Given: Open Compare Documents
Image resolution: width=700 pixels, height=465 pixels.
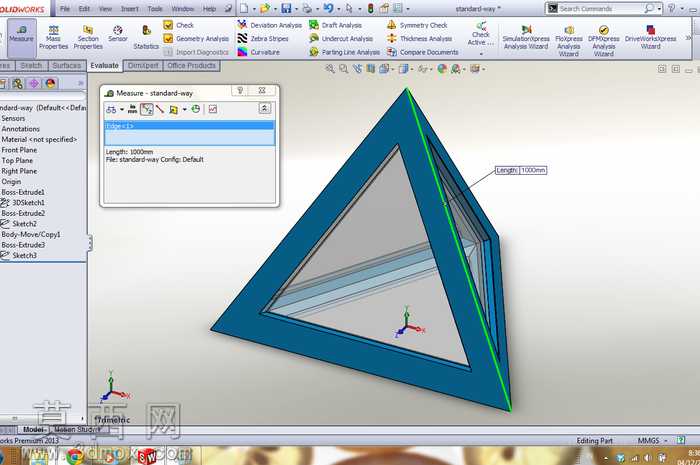Looking at the screenshot, I should coord(423,52).
